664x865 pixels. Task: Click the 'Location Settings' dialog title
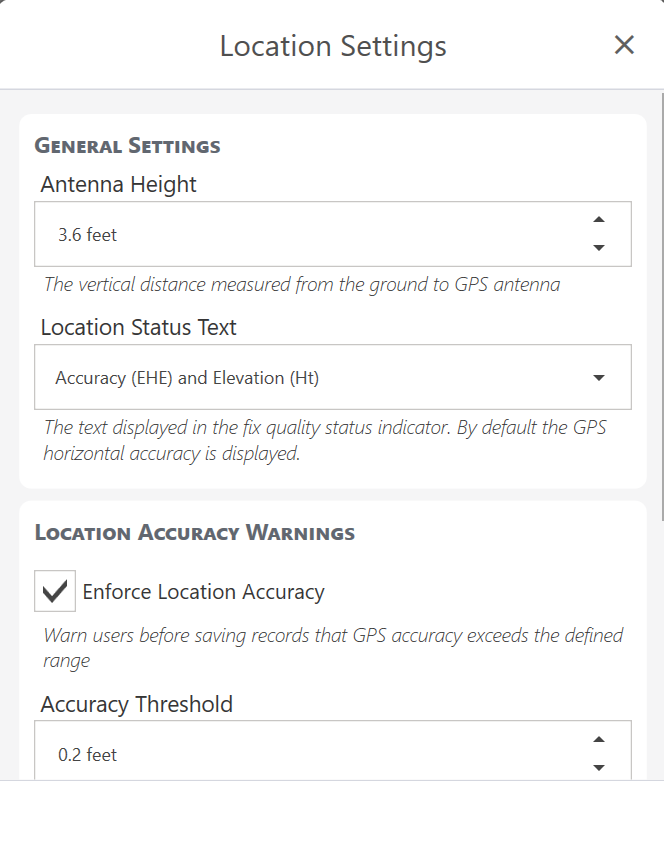[333, 46]
